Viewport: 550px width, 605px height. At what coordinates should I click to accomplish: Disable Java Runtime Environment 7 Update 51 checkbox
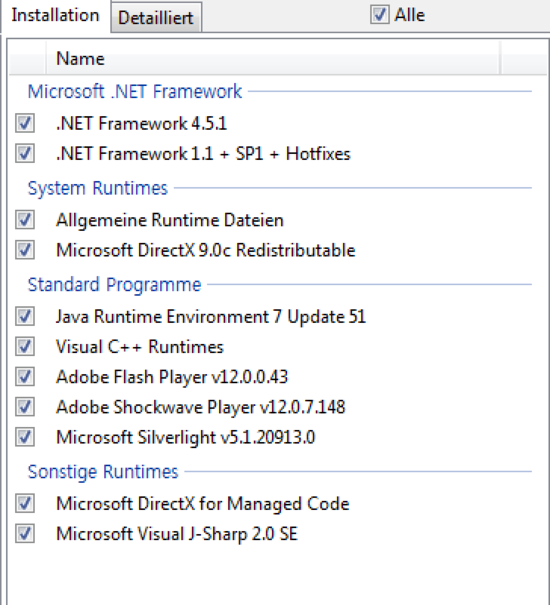coord(25,316)
